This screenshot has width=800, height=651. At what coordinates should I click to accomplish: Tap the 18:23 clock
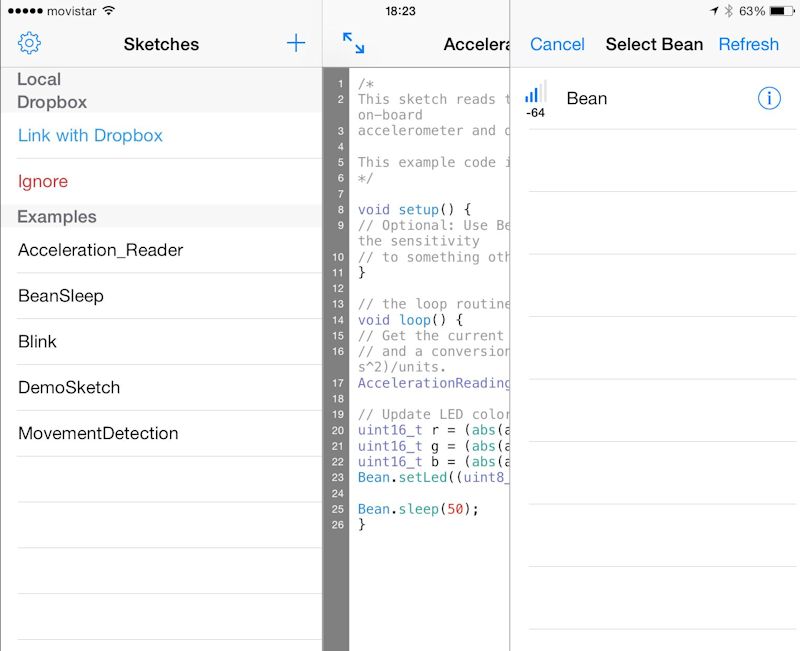401,11
